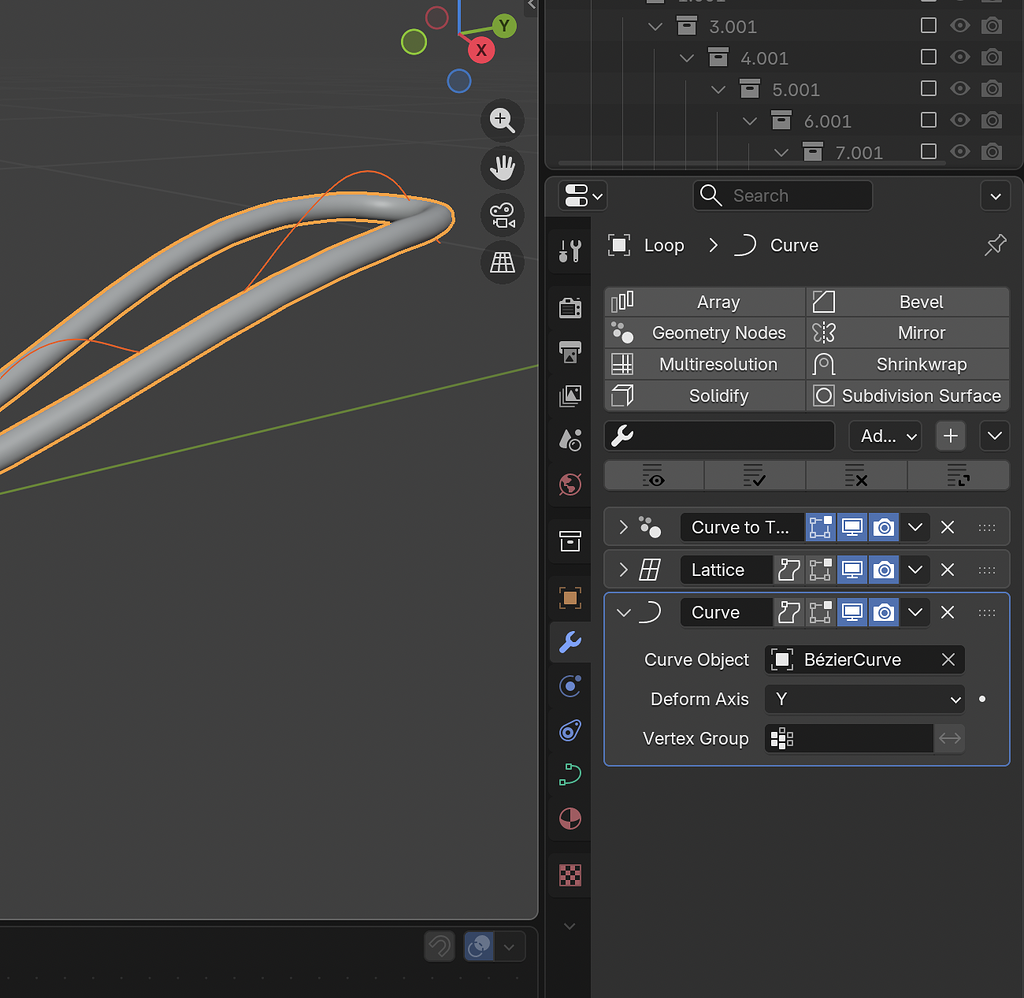Open Curve modifier extra options dropdown
The height and width of the screenshot is (998, 1024).
coord(915,613)
